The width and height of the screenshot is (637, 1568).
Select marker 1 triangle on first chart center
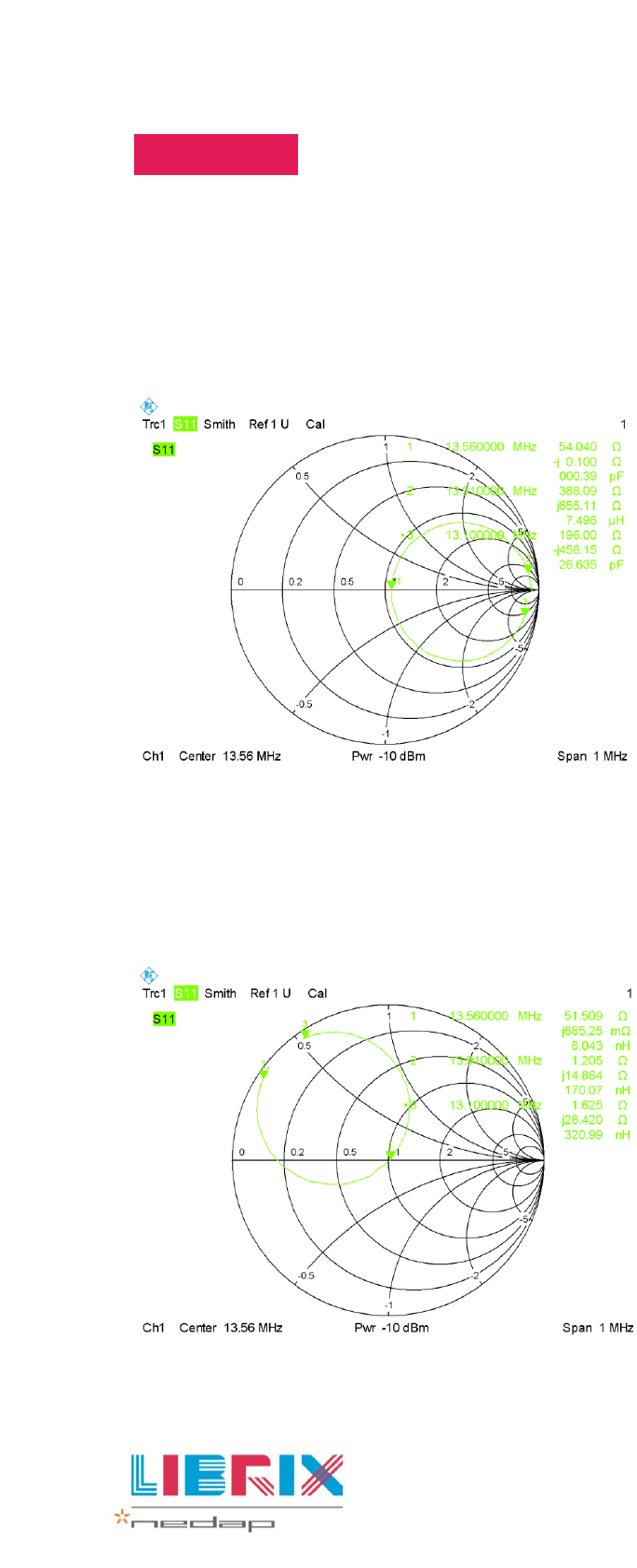(391, 585)
